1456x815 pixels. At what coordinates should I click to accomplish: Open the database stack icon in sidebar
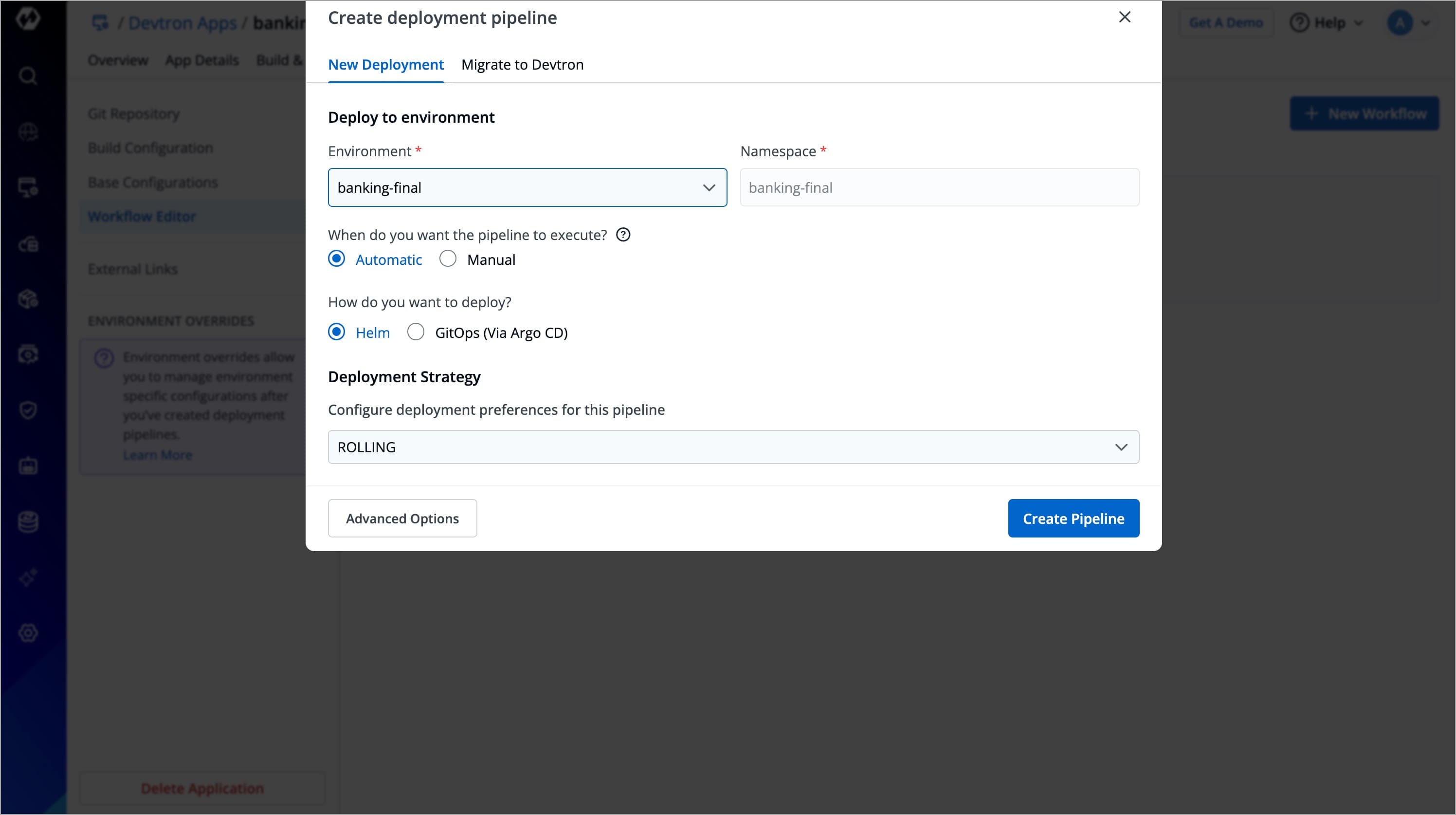point(28,521)
